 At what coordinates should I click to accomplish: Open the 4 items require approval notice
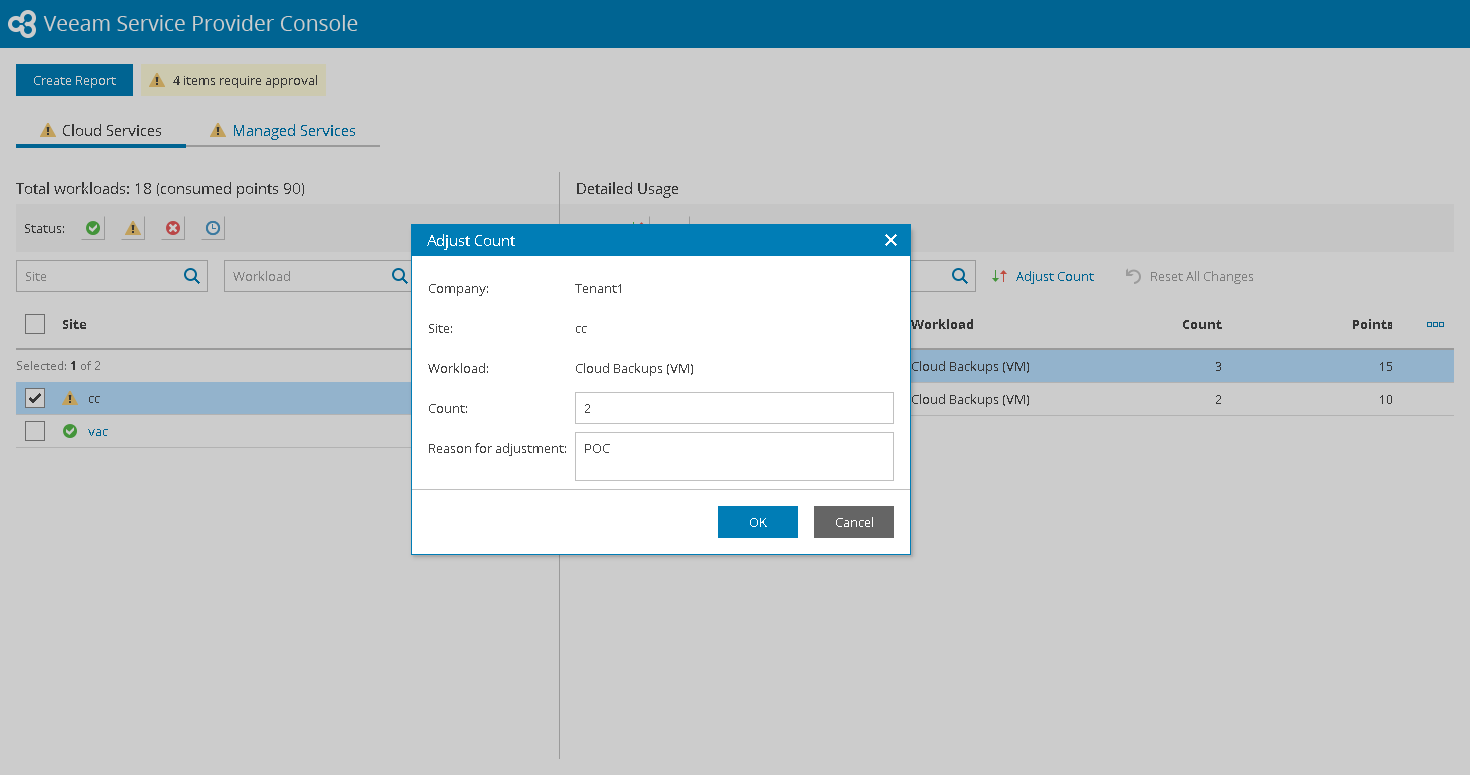[x=234, y=81]
